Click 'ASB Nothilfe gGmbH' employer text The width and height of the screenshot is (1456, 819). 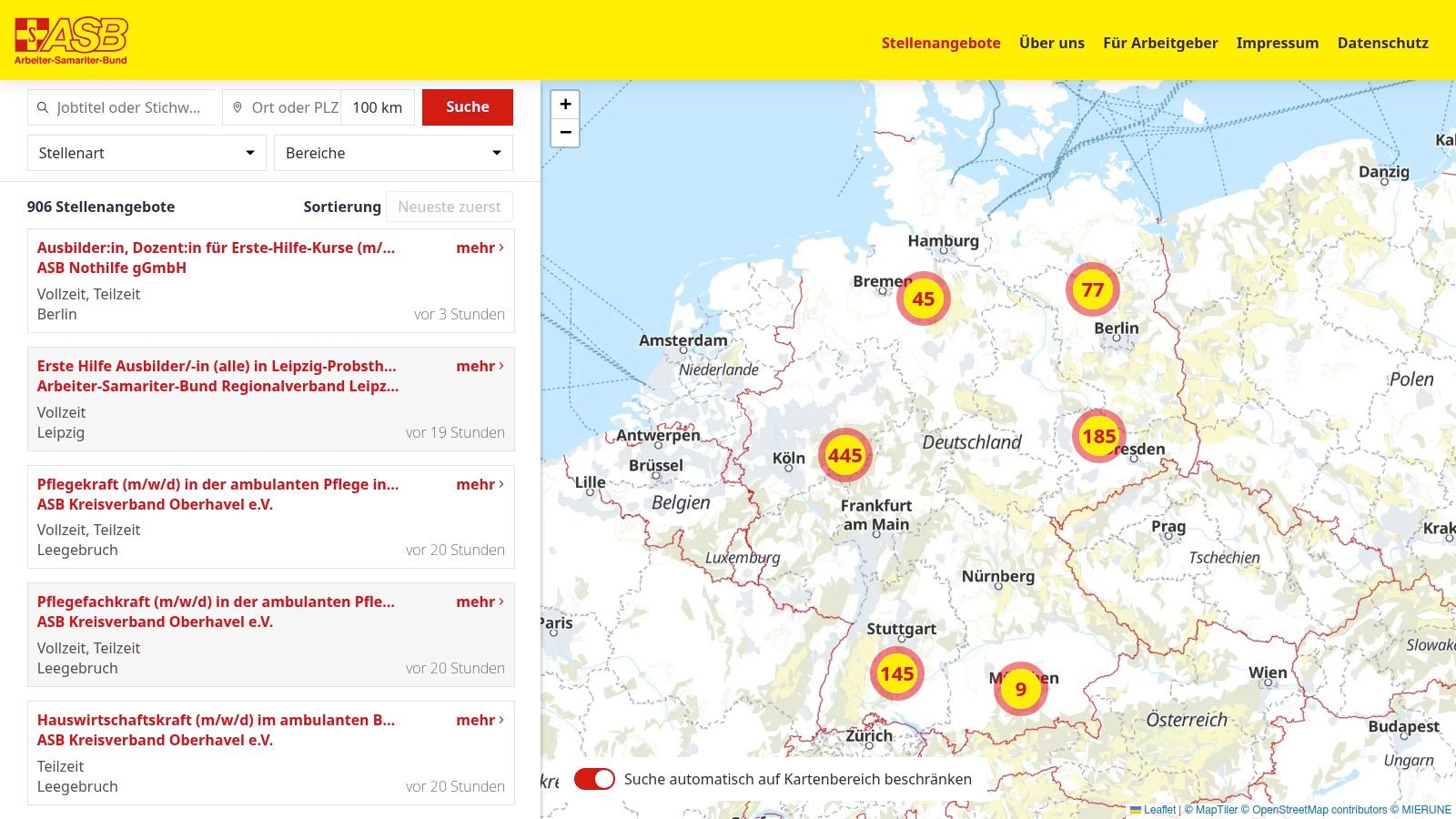(x=112, y=268)
